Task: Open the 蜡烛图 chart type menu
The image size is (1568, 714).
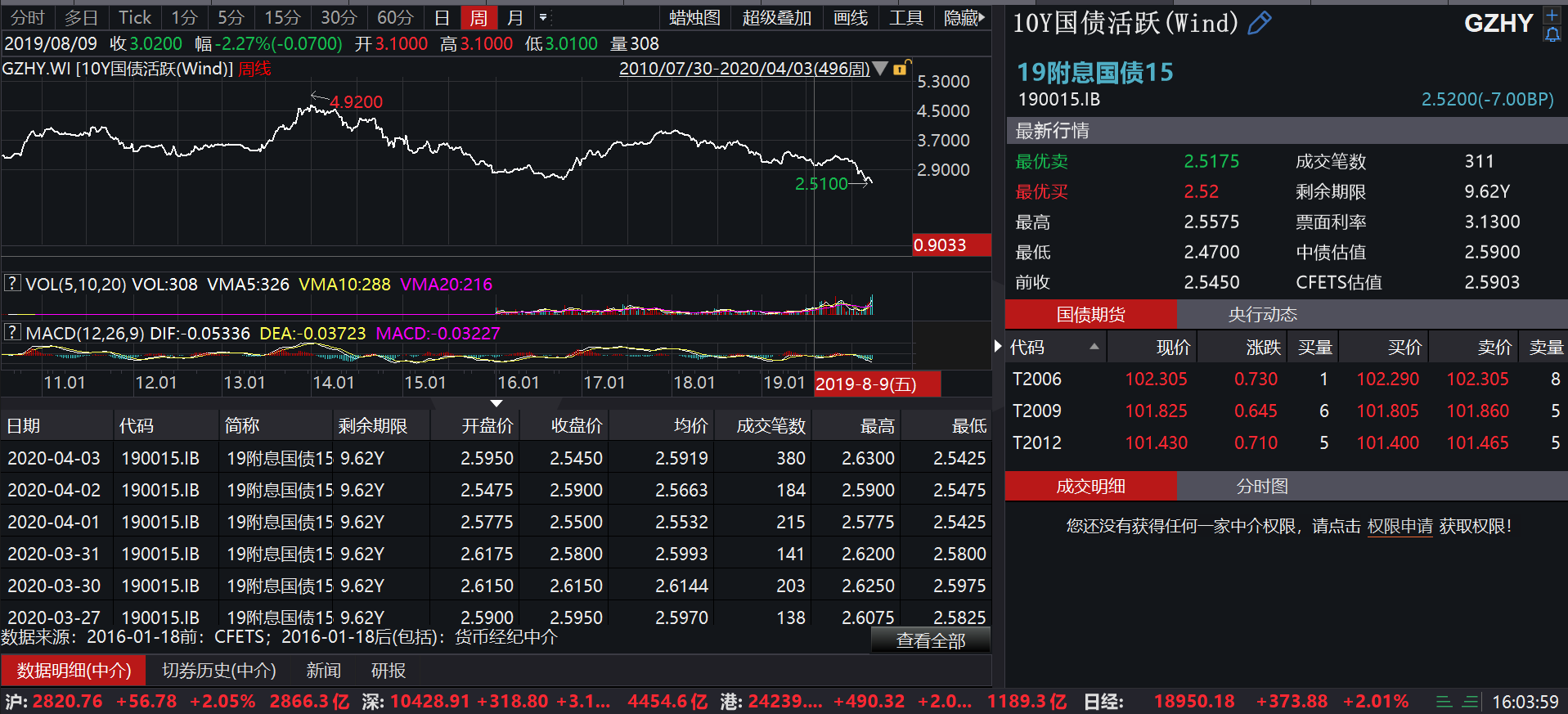Action: point(694,17)
